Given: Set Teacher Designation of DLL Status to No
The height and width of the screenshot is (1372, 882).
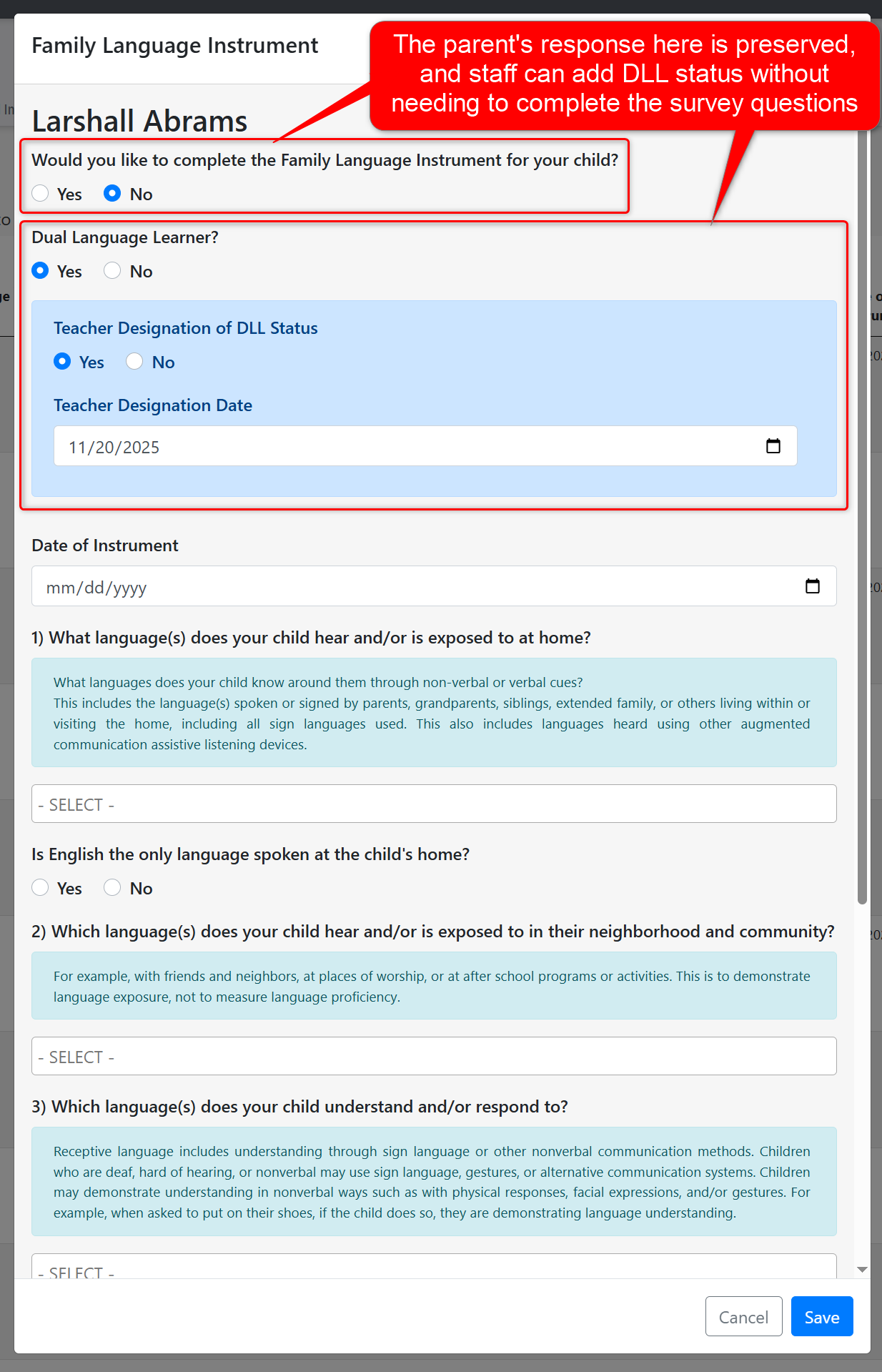Looking at the screenshot, I should click(x=134, y=362).
